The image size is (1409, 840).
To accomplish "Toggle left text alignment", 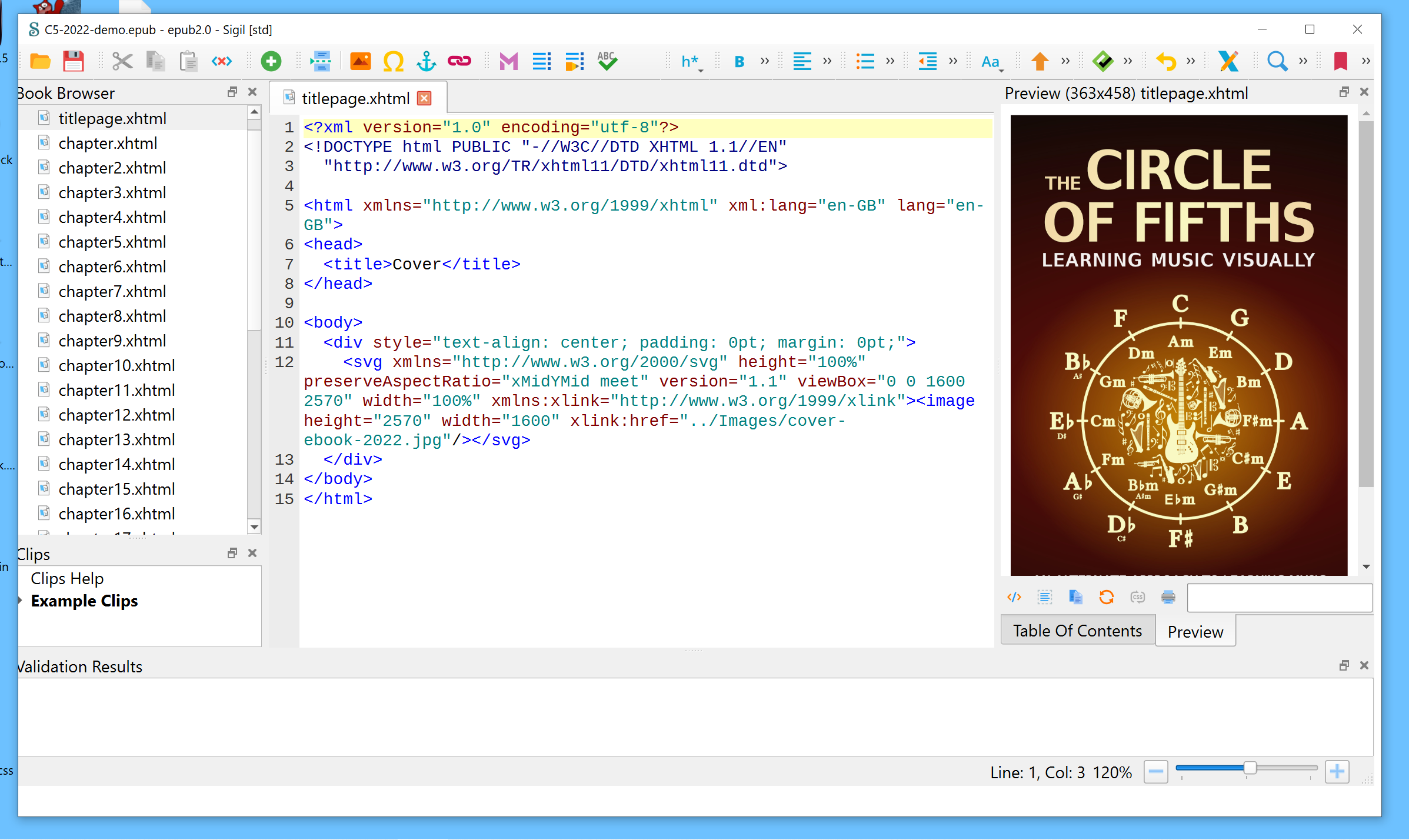I will tap(802, 61).
